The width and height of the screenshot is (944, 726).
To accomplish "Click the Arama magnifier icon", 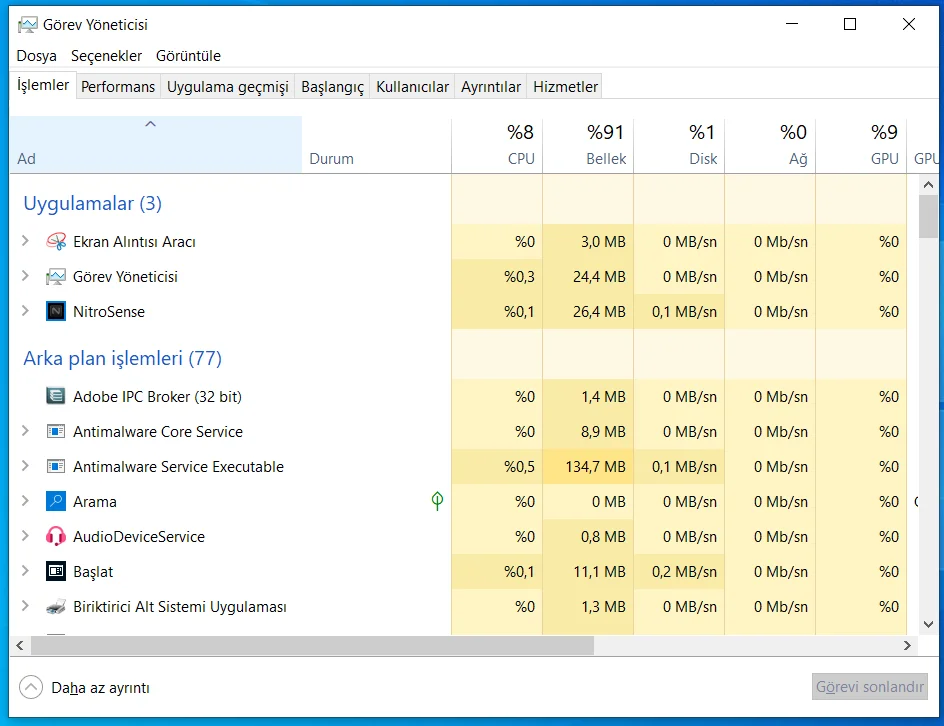I will (56, 501).
